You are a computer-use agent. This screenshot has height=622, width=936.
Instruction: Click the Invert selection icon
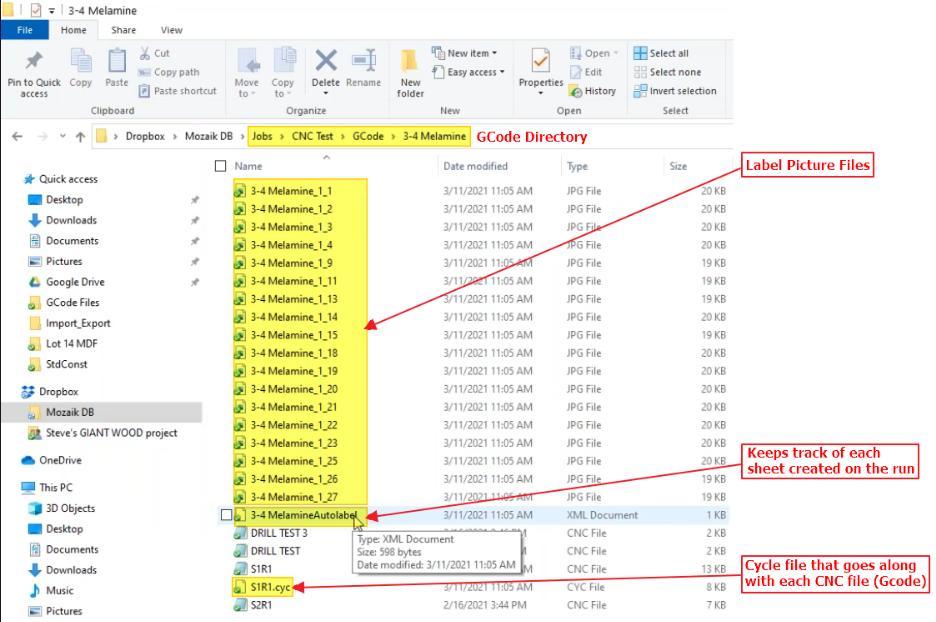point(641,91)
